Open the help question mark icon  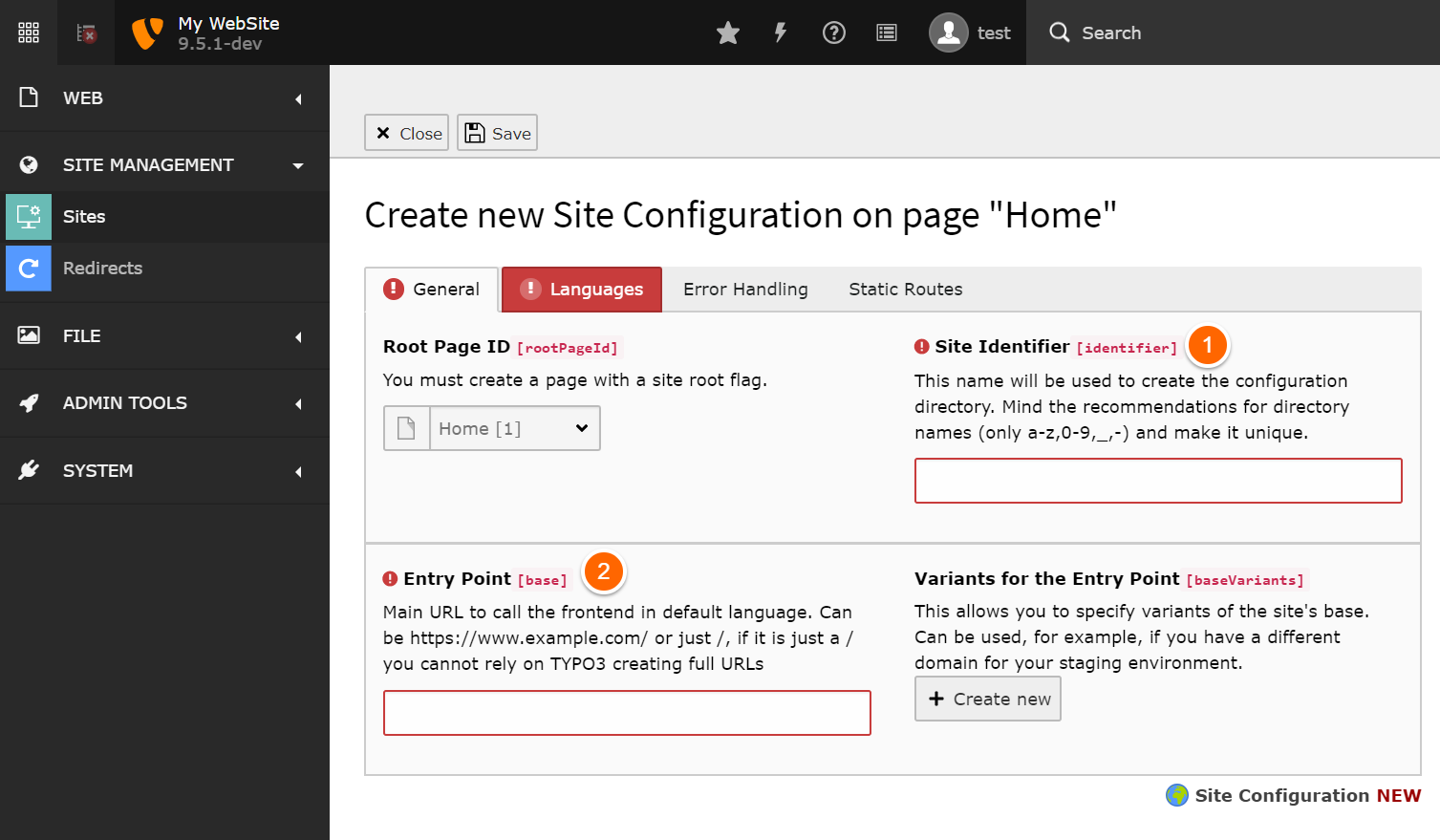point(833,32)
